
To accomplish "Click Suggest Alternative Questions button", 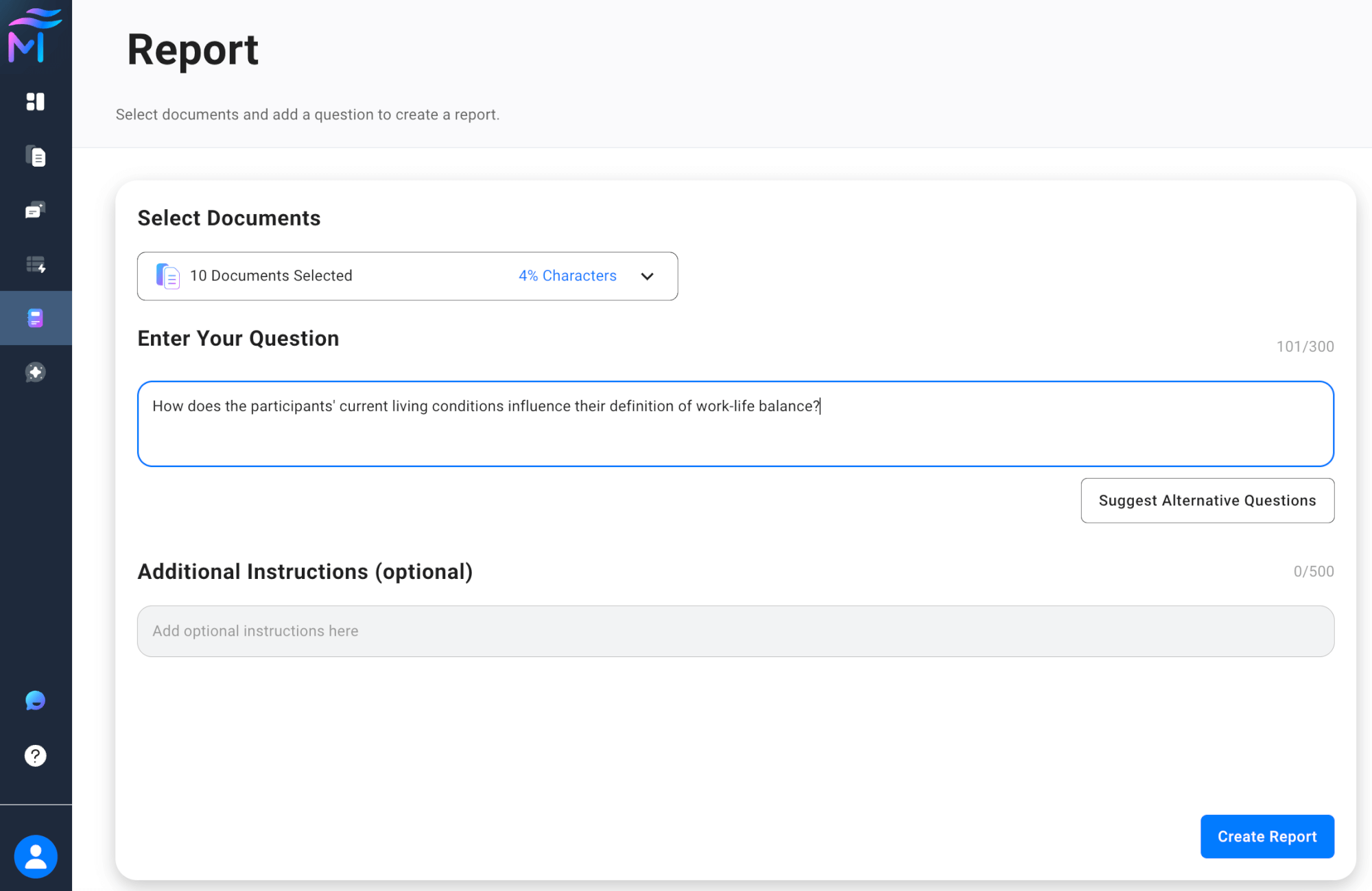I will click(1207, 501).
